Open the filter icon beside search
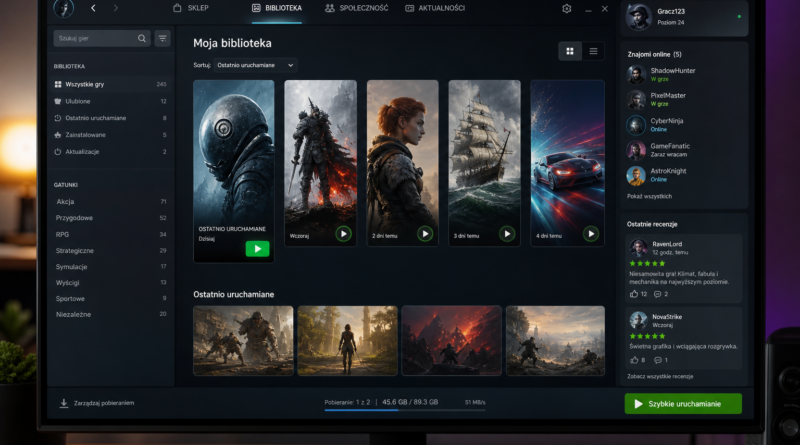Screen dimensions: 800x445 click(162, 38)
